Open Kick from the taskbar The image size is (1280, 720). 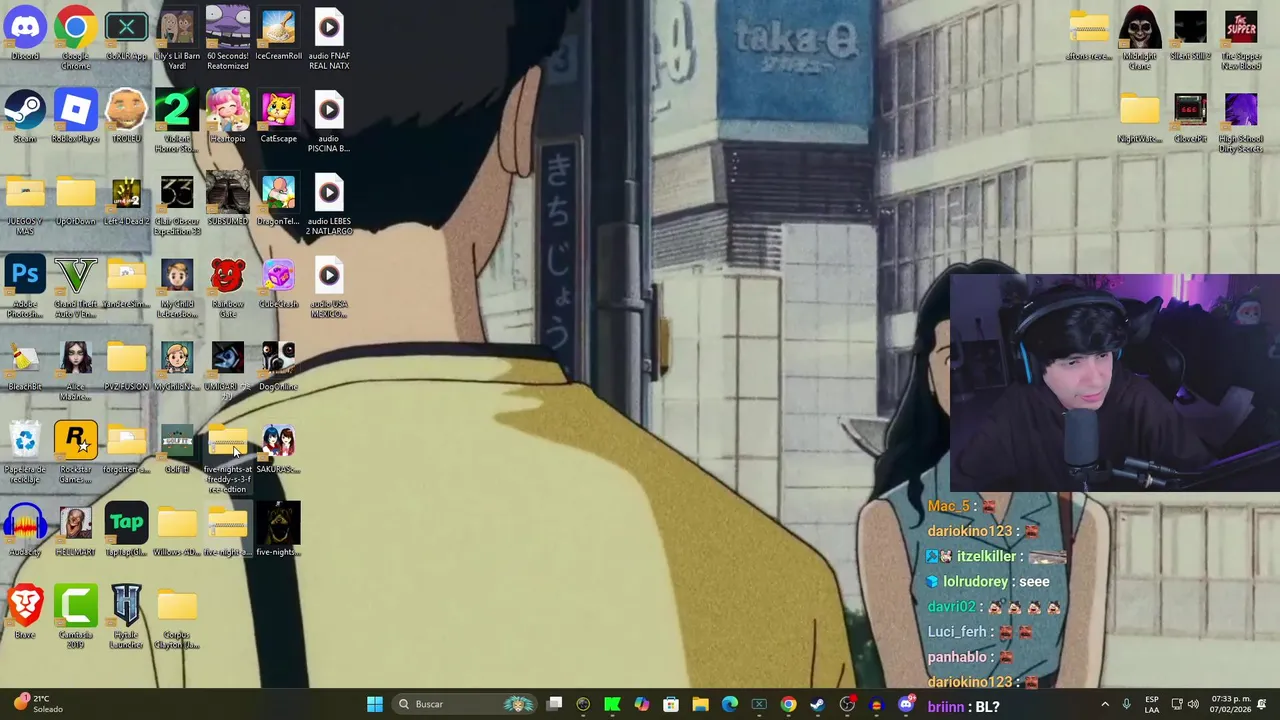pos(612,704)
